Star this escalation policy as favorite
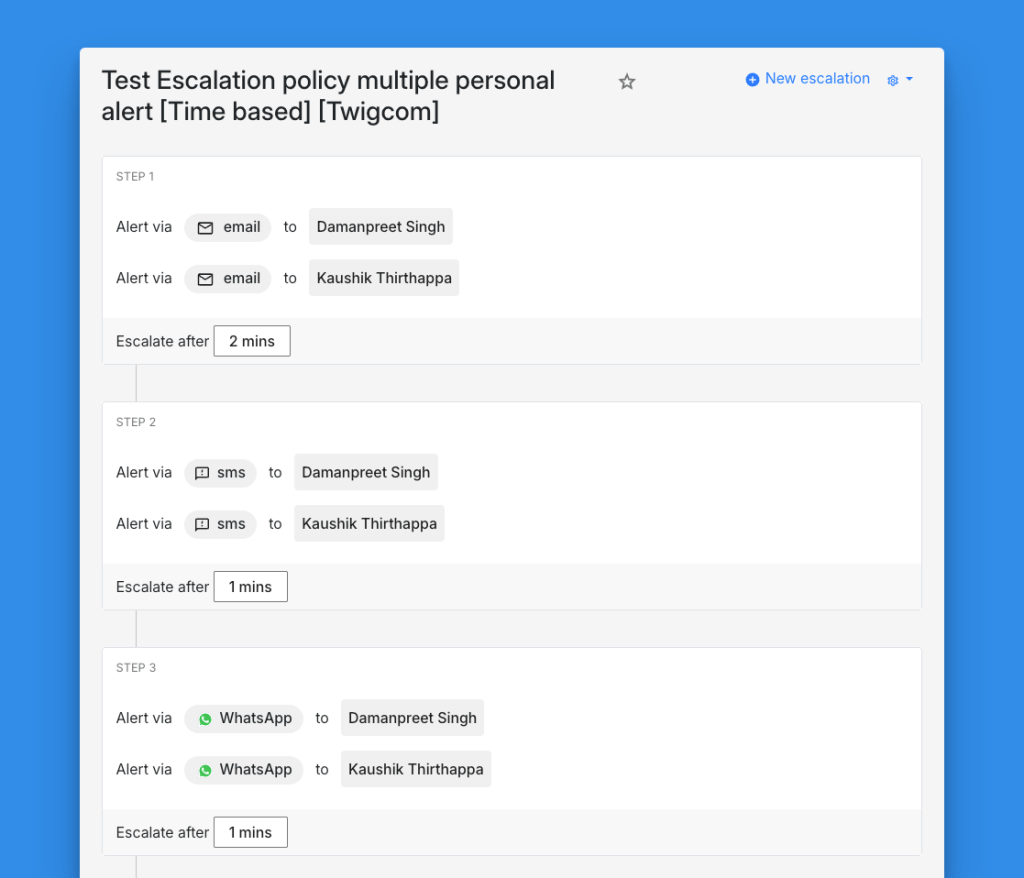Screen dimensions: 1024x878 (627, 82)
